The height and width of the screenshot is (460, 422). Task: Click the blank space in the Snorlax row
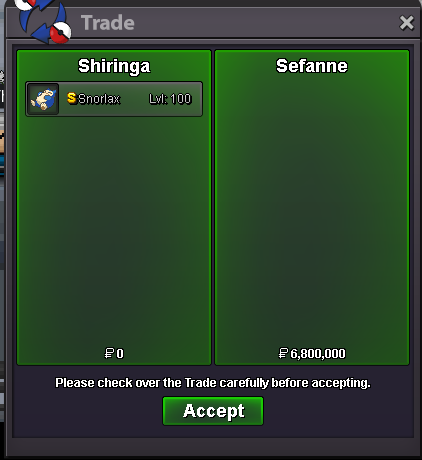point(134,99)
